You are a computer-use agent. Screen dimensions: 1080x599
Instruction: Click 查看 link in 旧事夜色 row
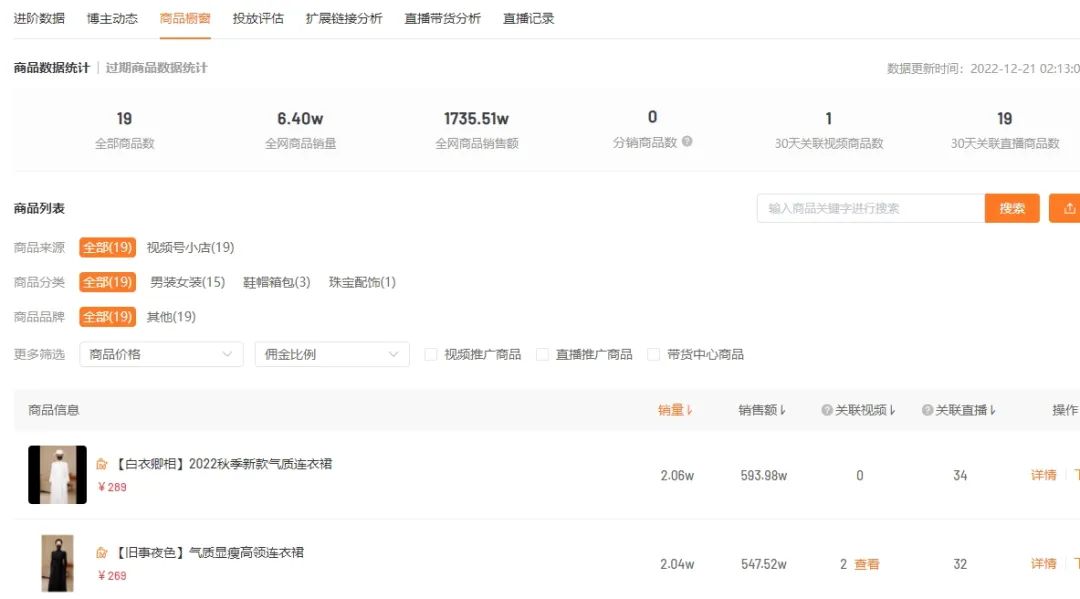866,564
